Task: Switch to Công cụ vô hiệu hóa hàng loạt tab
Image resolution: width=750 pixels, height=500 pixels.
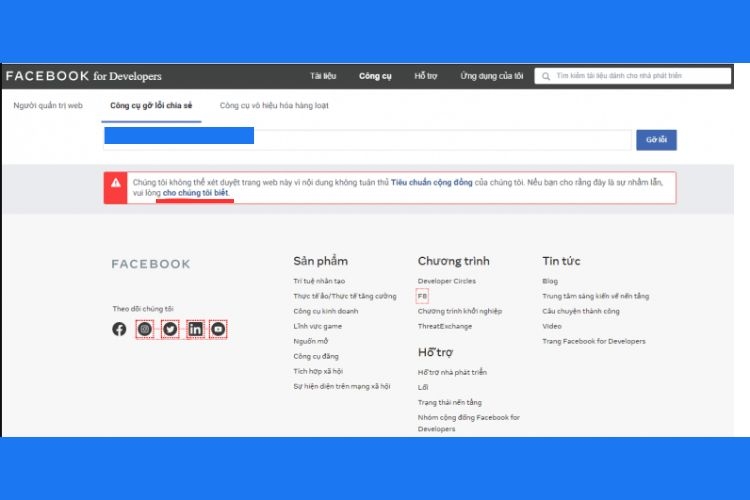Action: [x=274, y=105]
